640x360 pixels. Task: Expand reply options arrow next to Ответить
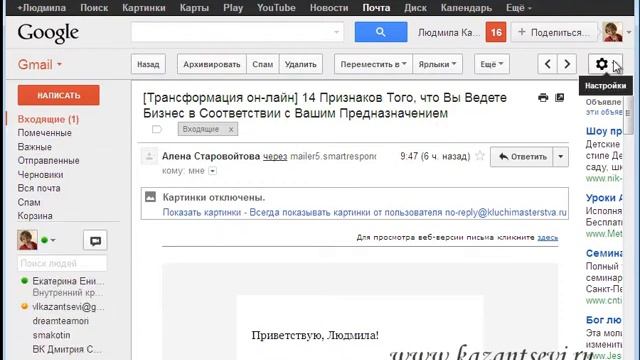(x=560, y=157)
